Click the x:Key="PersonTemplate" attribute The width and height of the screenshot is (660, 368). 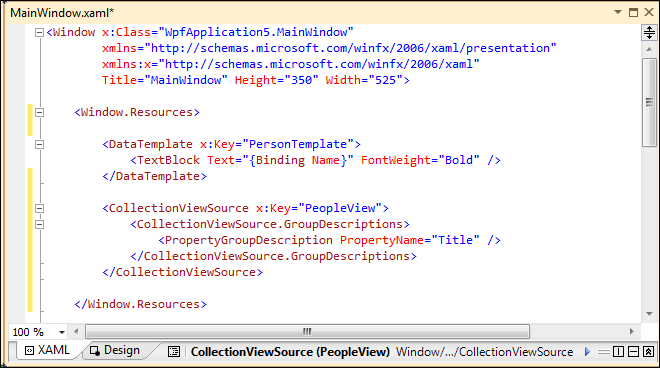click(277, 144)
